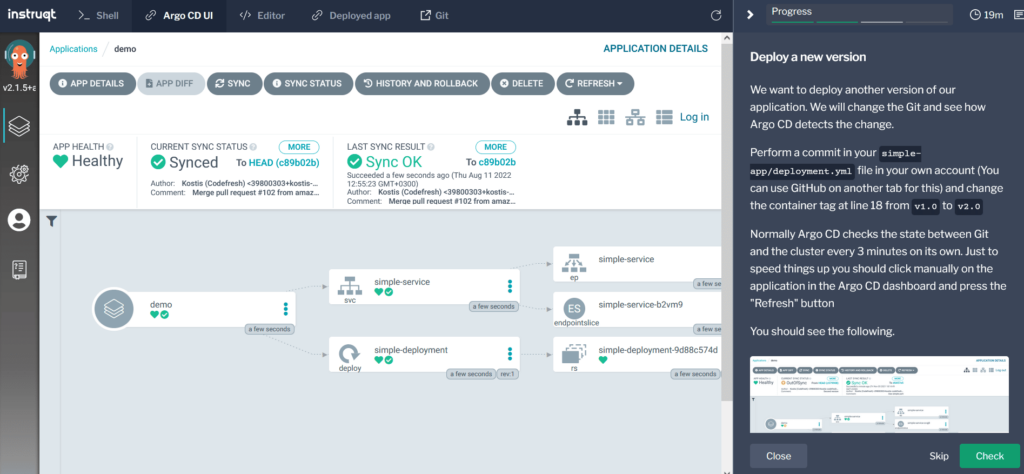Select the ES endpointslice node icon
This screenshot has width=1024, height=474.
tap(573, 308)
